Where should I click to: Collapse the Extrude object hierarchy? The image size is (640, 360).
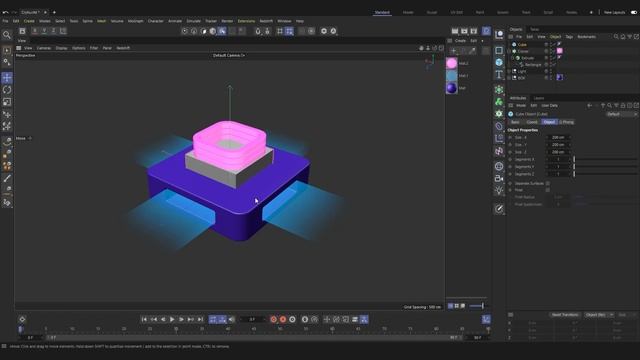[x=513, y=58]
